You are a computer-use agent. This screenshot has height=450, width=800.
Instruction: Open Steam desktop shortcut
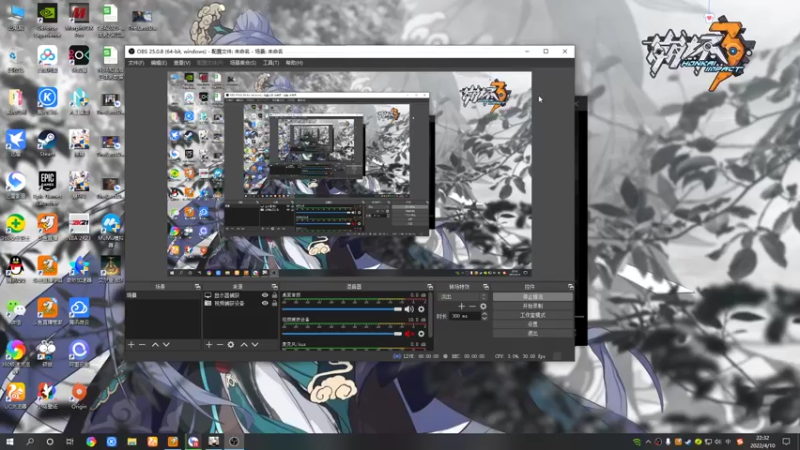click(x=47, y=143)
